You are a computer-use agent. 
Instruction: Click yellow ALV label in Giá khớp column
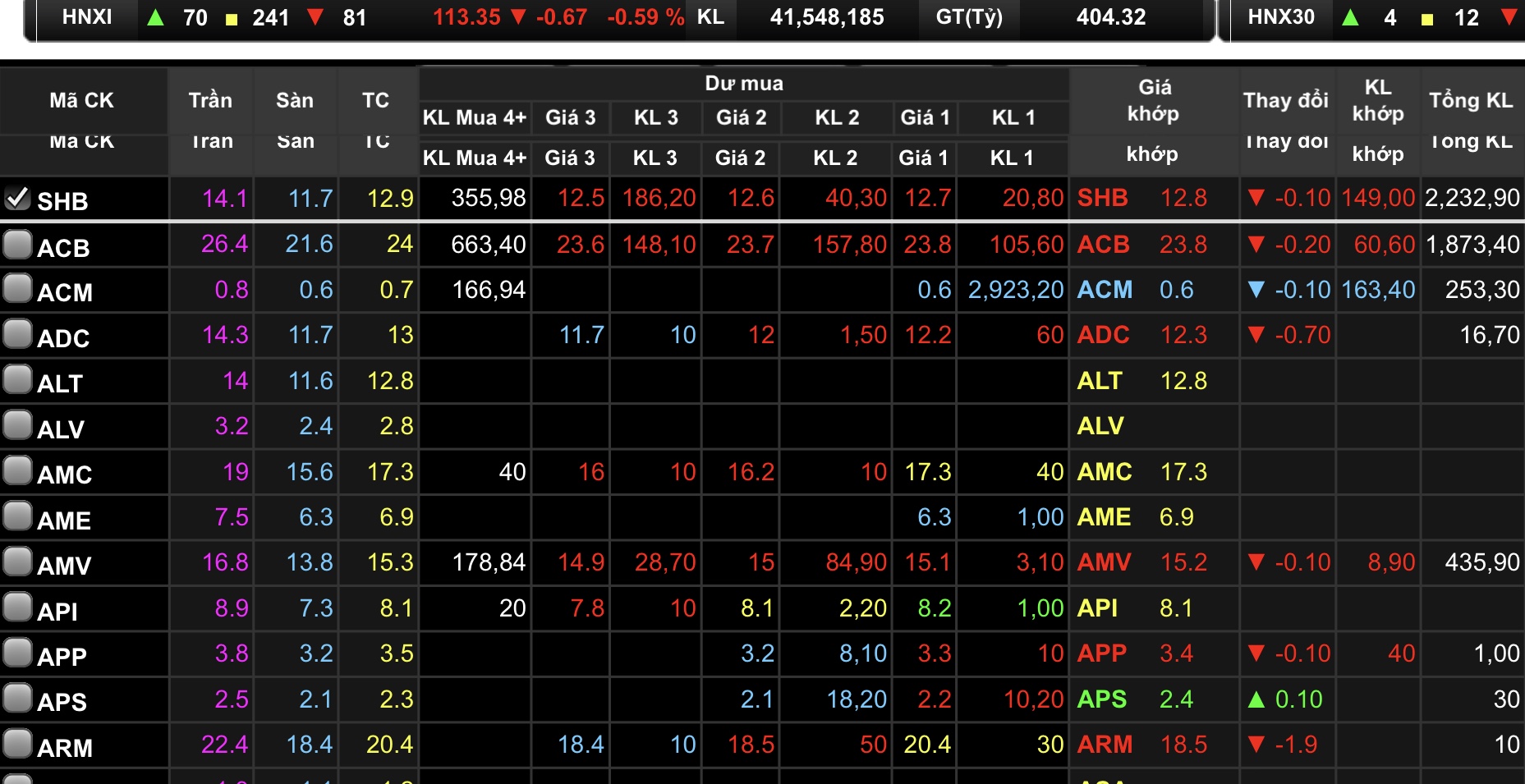coord(1100,426)
